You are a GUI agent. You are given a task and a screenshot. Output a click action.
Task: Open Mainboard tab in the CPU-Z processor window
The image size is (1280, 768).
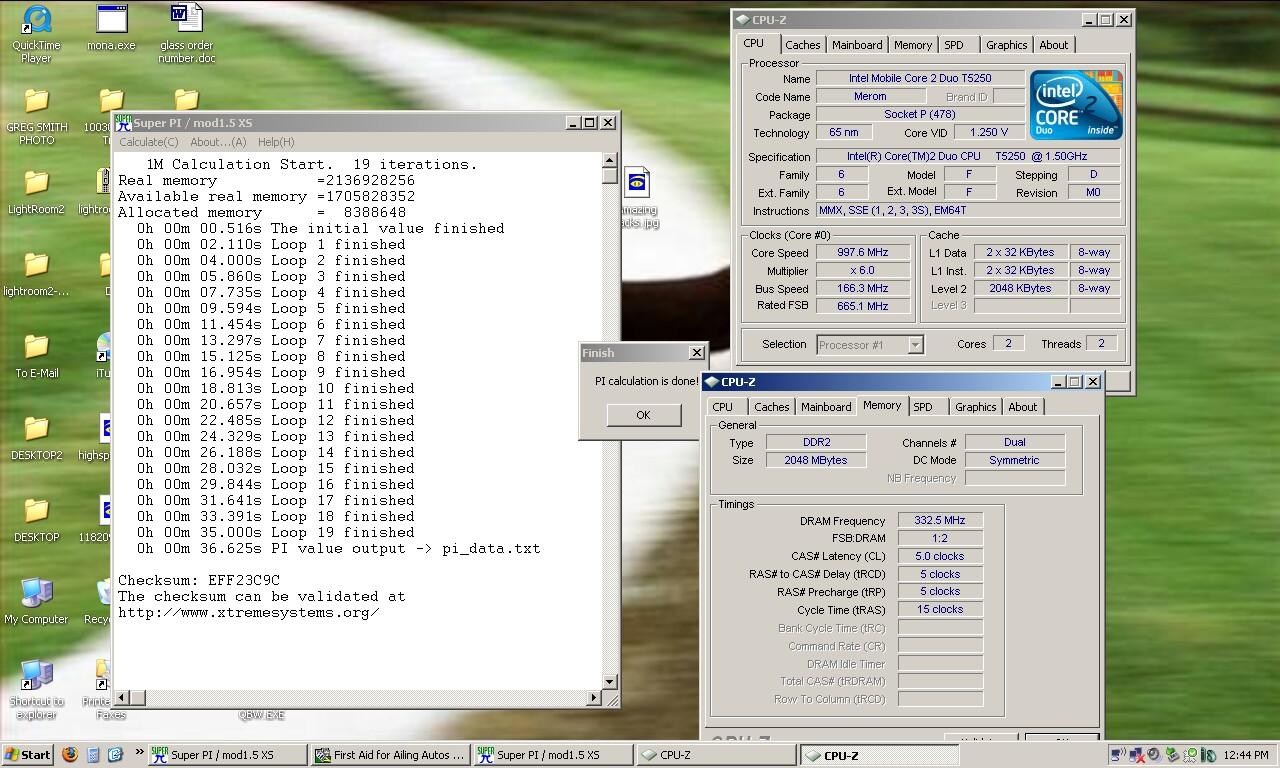(x=857, y=45)
